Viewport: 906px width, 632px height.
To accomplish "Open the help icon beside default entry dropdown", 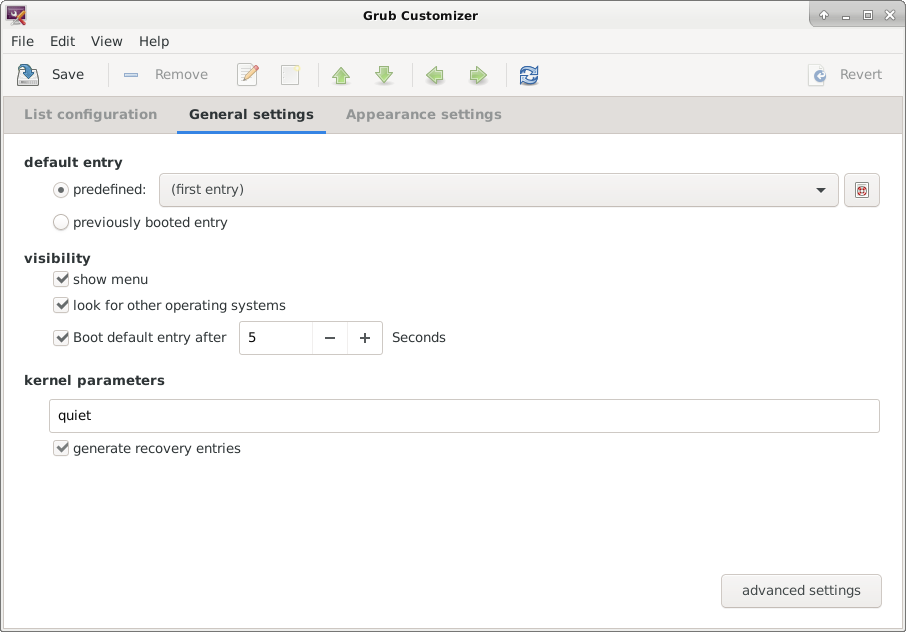I will [862, 190].
